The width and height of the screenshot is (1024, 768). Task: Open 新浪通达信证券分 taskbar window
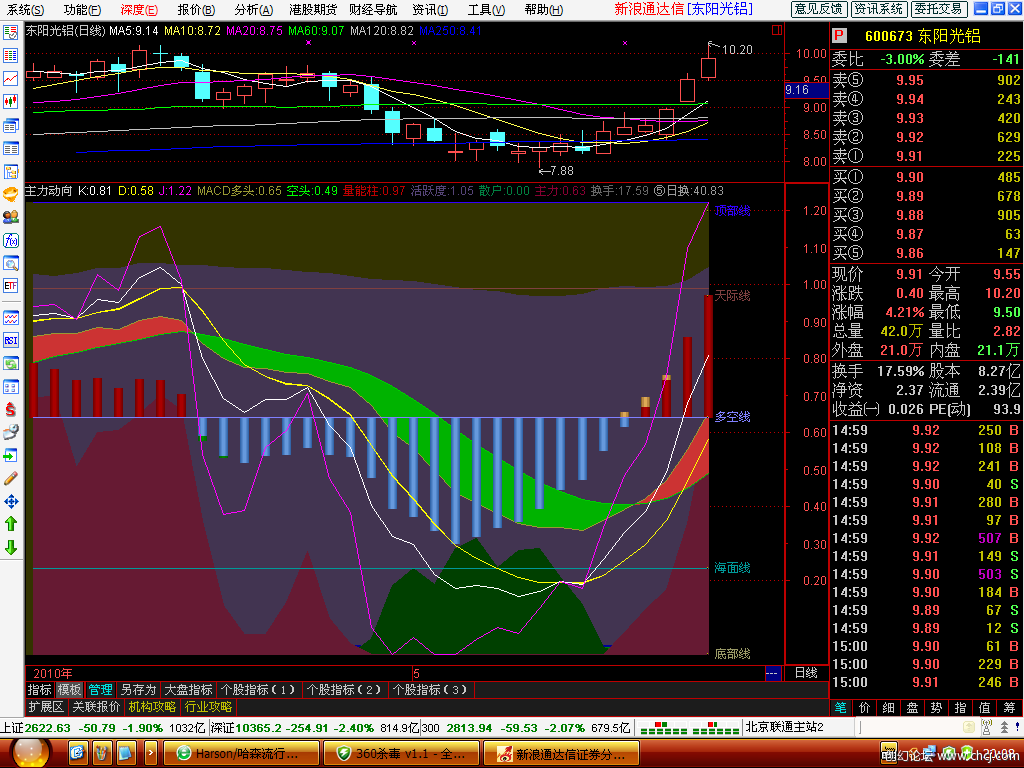562,754
